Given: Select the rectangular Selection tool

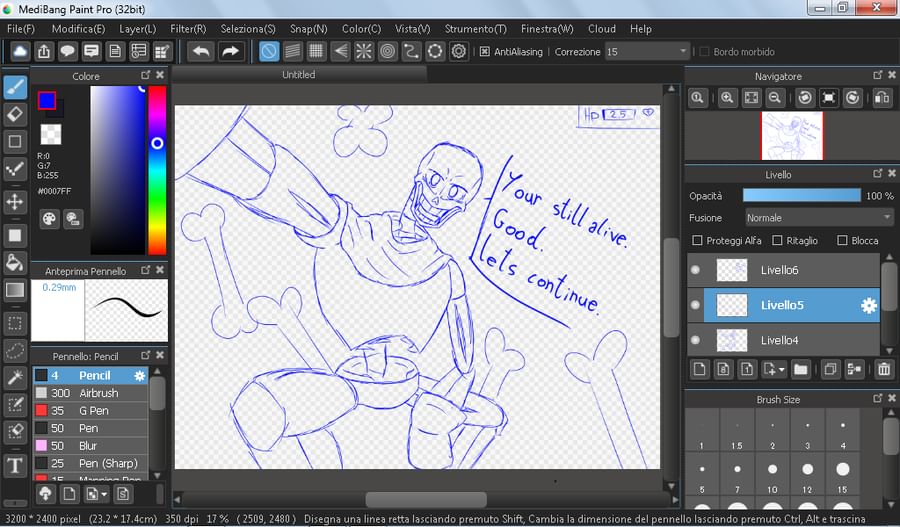Looking at the screenshot, I should (15, 324).
